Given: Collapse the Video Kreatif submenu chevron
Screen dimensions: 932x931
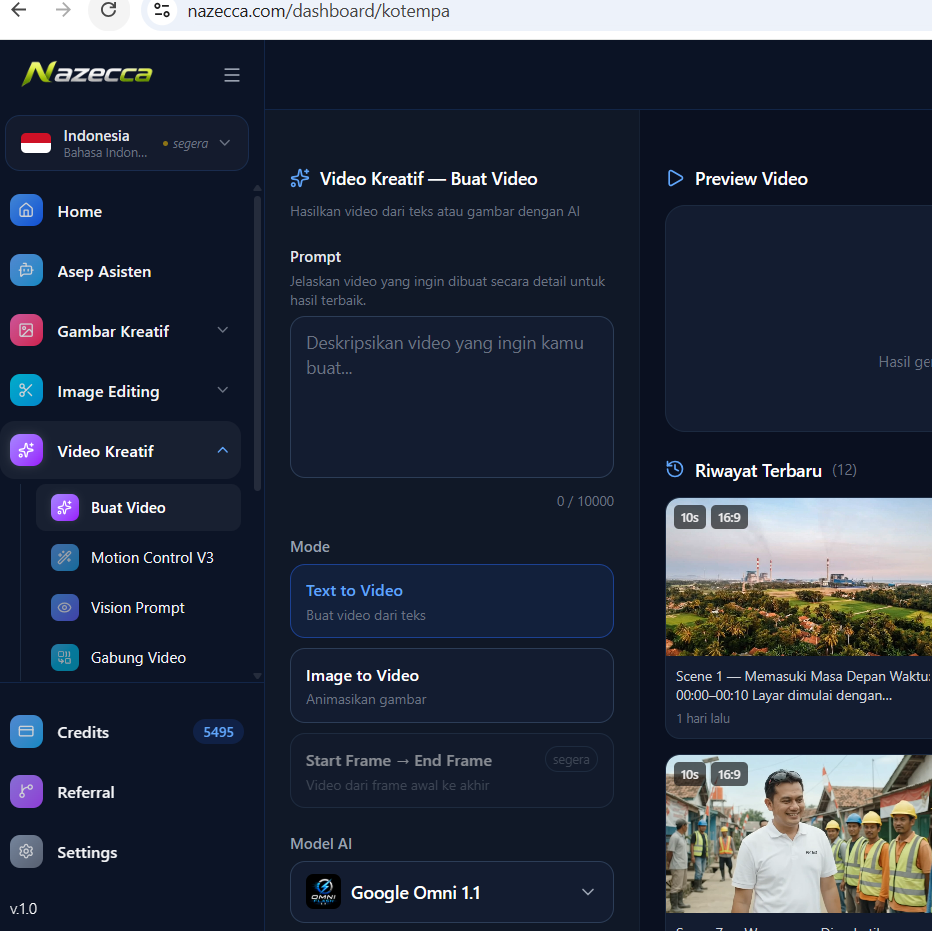Looking at the screenshot, I should (x=223, y=450).
